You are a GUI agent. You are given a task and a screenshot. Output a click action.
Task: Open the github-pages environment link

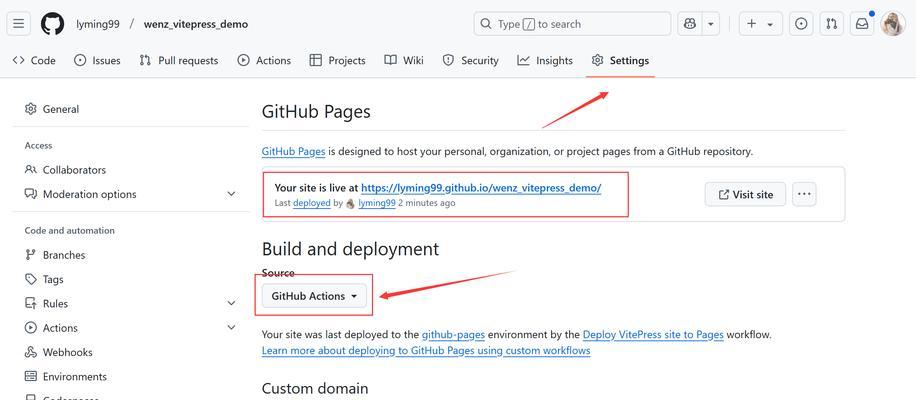click(x=453, y=335)
